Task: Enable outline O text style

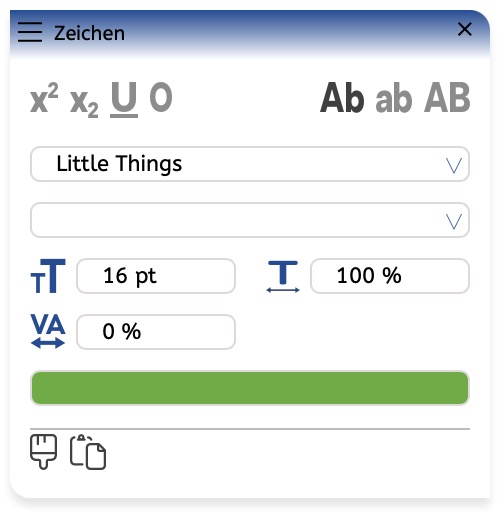Action: [x=161, y=97]
